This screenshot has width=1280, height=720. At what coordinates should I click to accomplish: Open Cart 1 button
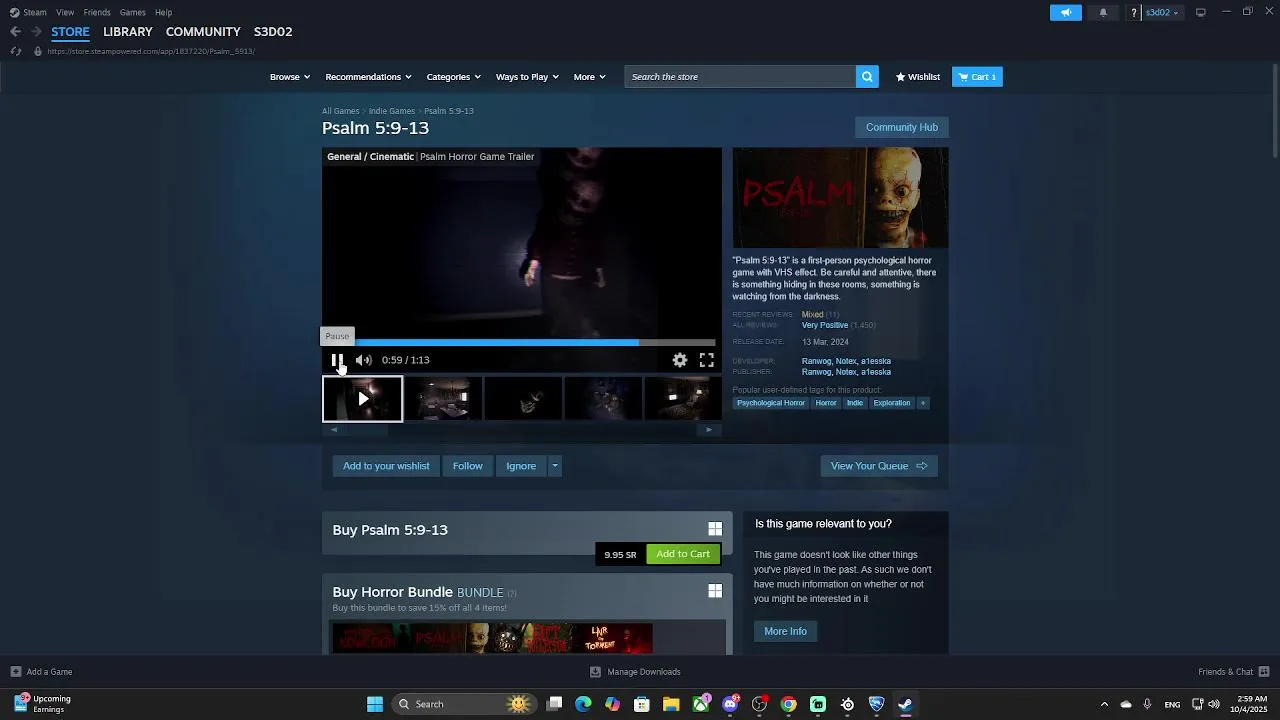pyautogui.click(x=977, y=77)
